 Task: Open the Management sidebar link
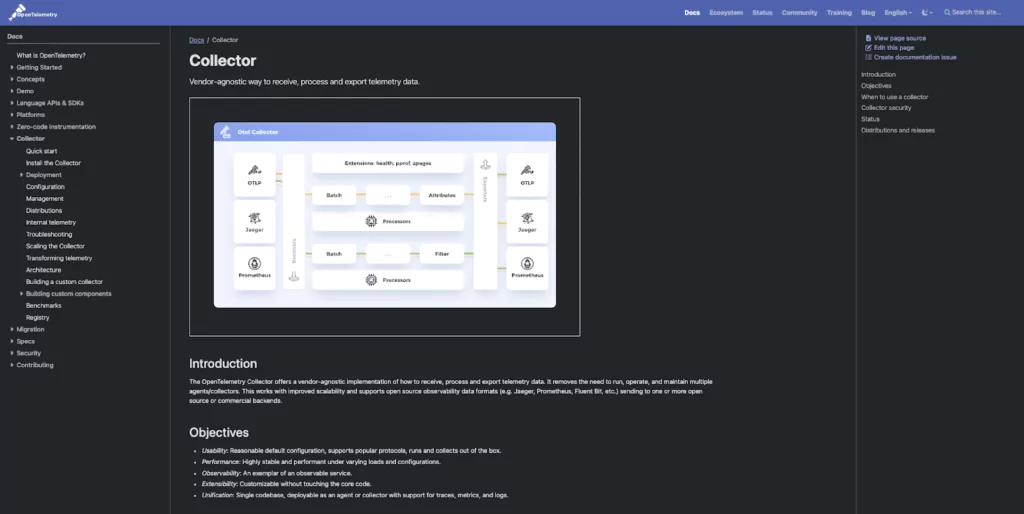tap(45, 199)
